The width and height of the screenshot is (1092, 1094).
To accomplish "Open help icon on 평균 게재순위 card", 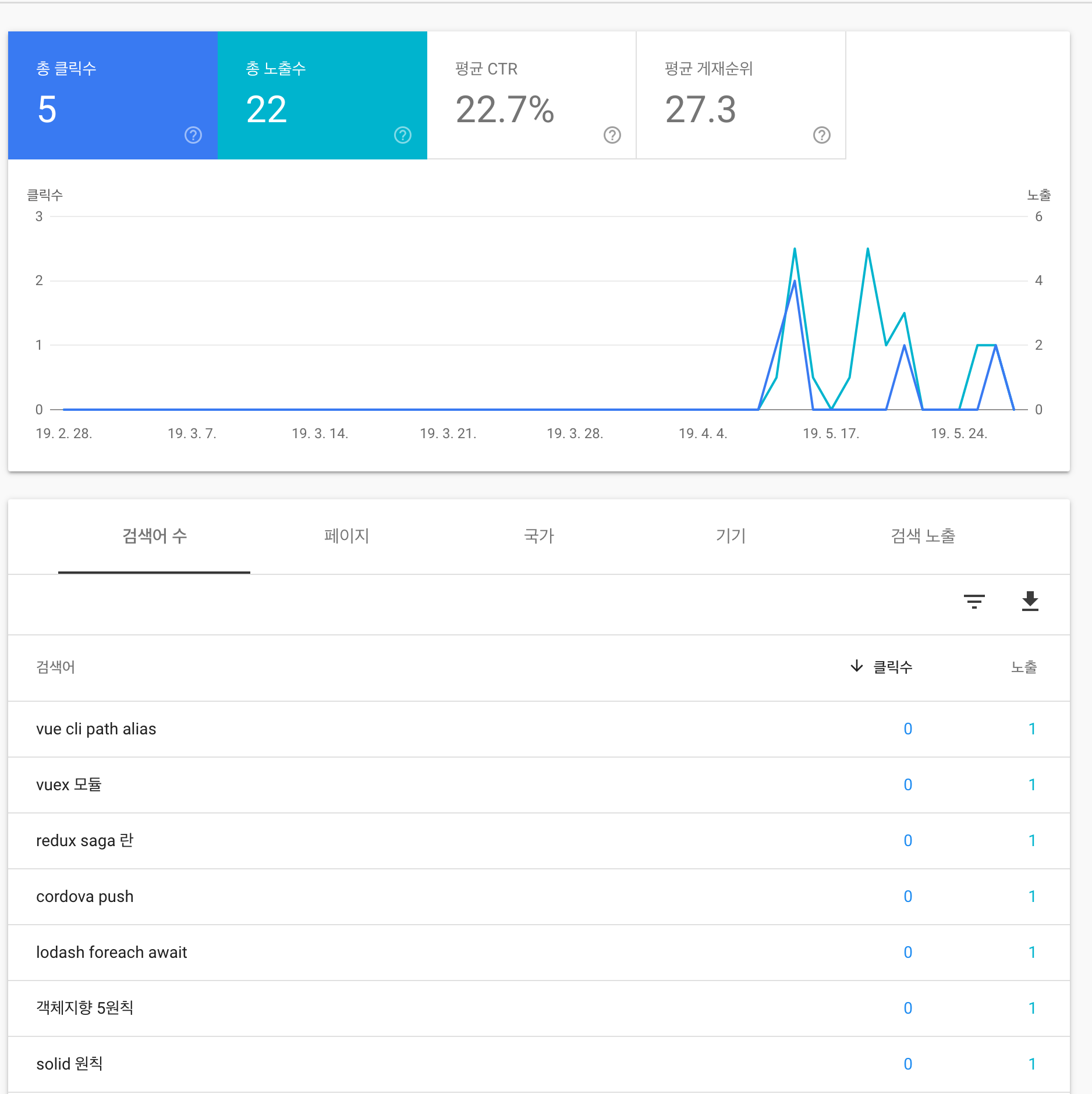I will 822,135.
